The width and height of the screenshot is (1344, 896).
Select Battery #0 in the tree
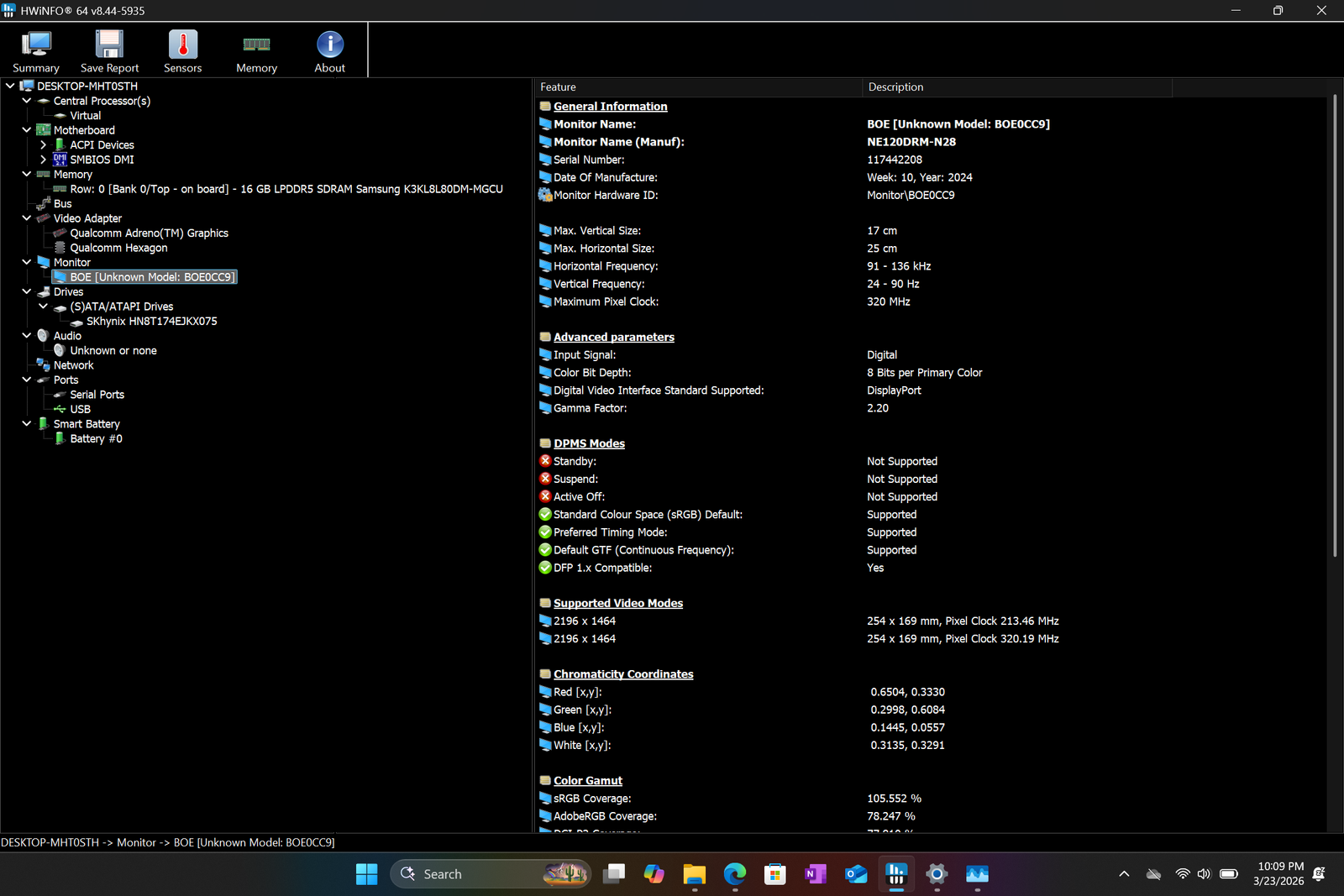96,439
